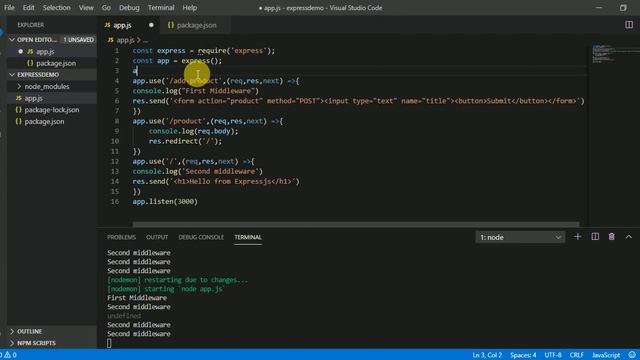Click 'First Middleware' string on line 5
The width and height of the screenshot is (640, 360).
220,91
